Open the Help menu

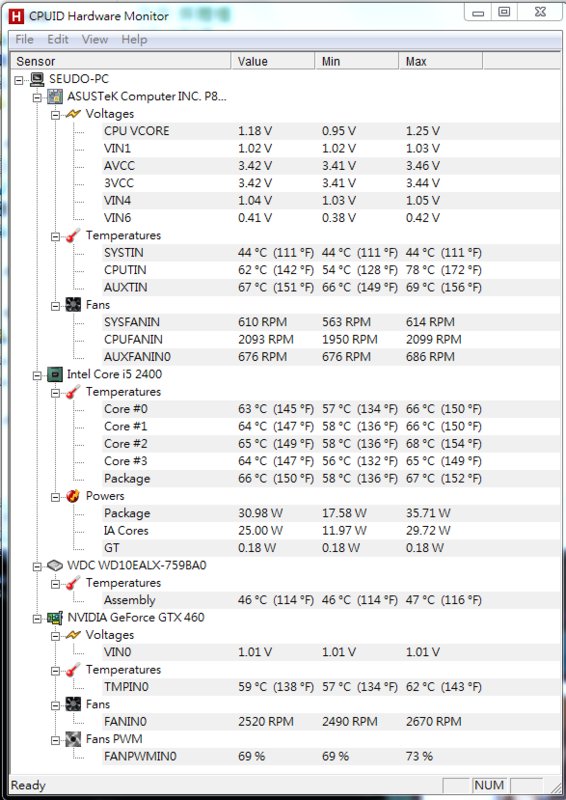click(134, 39)
